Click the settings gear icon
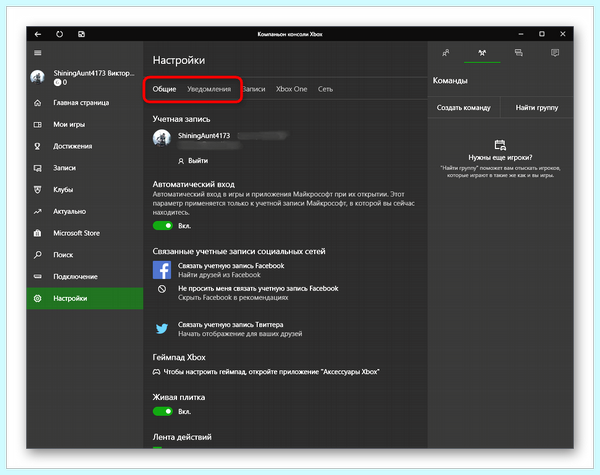This screenshot has width=600, height=475. [38, 298]
